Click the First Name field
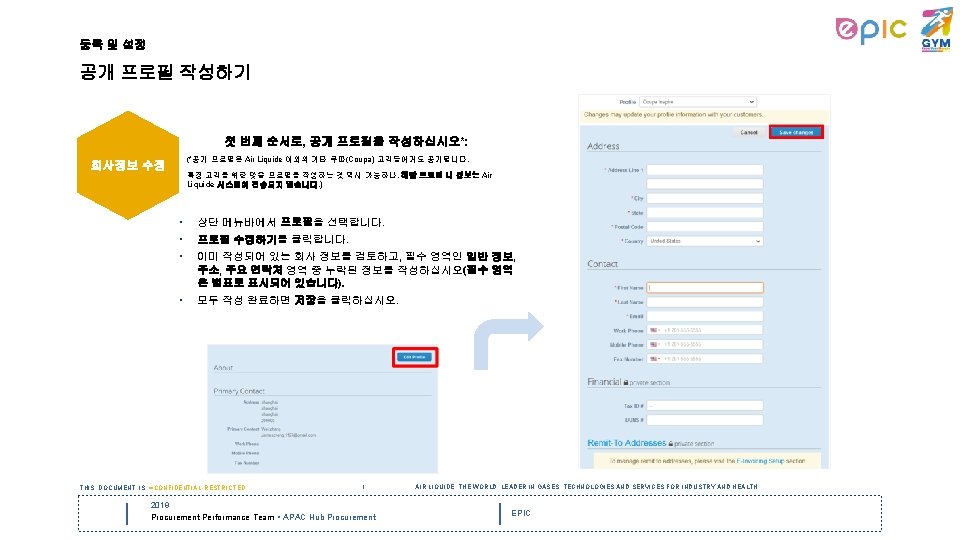 [705, 287]
